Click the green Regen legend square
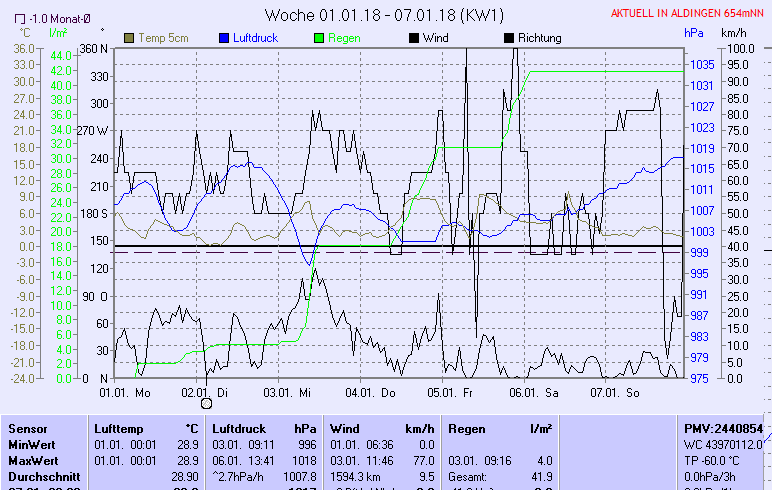The image size is (772, 490). click(319, 38)
